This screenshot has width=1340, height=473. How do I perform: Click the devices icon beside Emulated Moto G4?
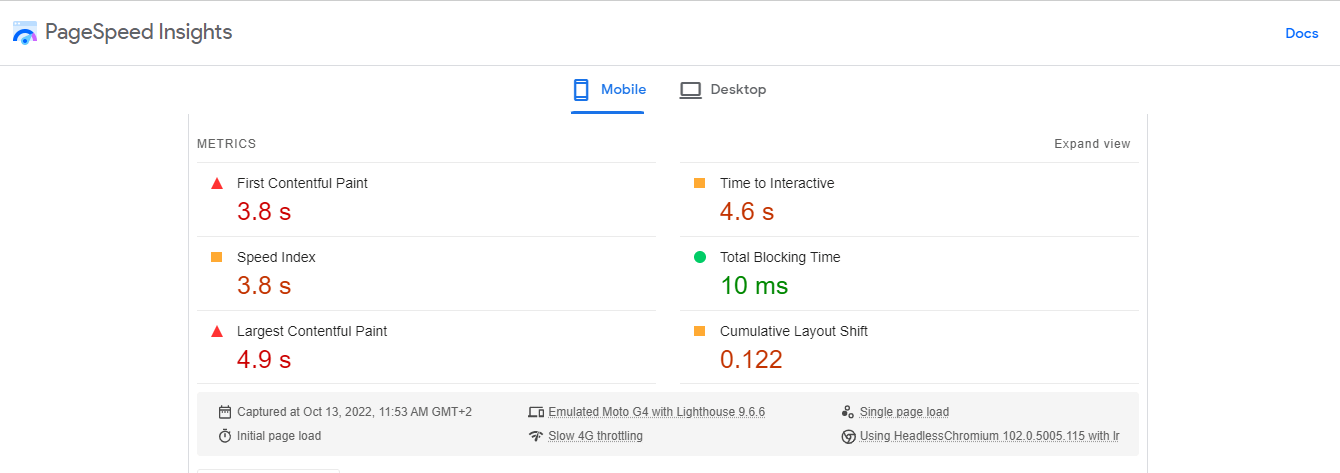[x=536, y=412]
